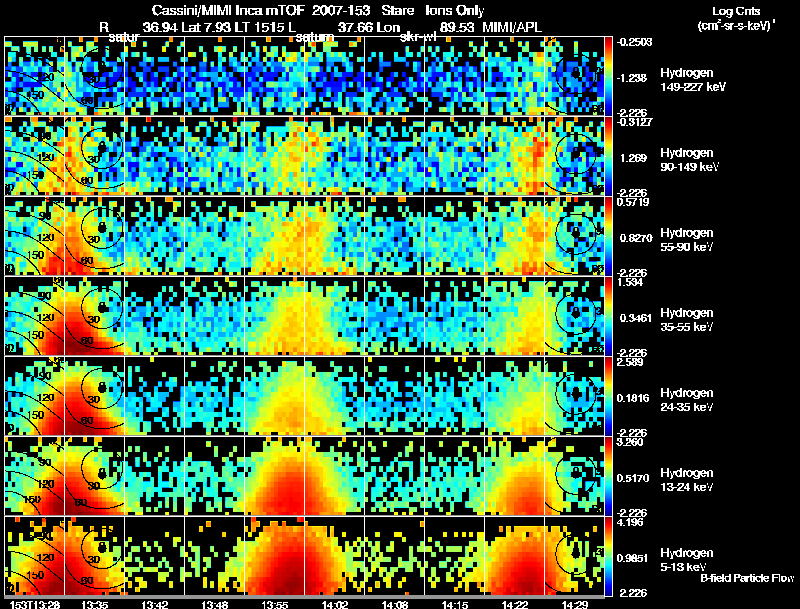This screenshot has height=609, width=800.
Task: Click the '4.196' colorbar value
Action: click(630, 522)
